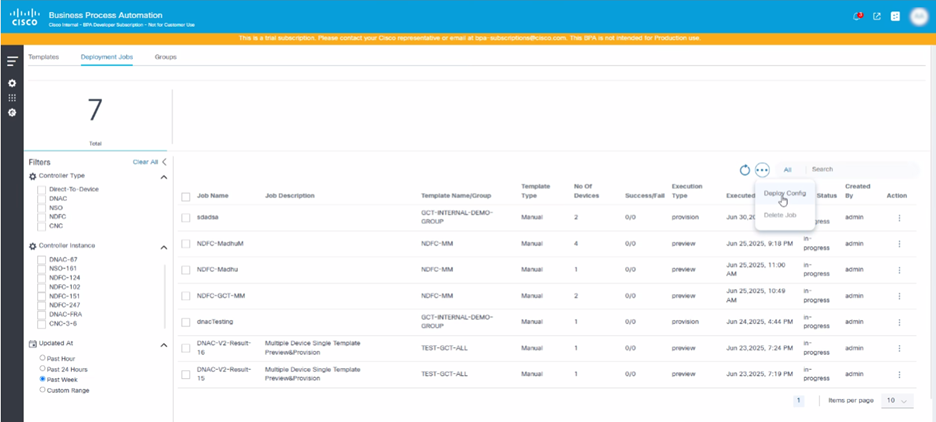The height and width of the screenshot is (422, 936).
Task: Click the Controller Instance gear icon
Action: (x=33, y=246)
